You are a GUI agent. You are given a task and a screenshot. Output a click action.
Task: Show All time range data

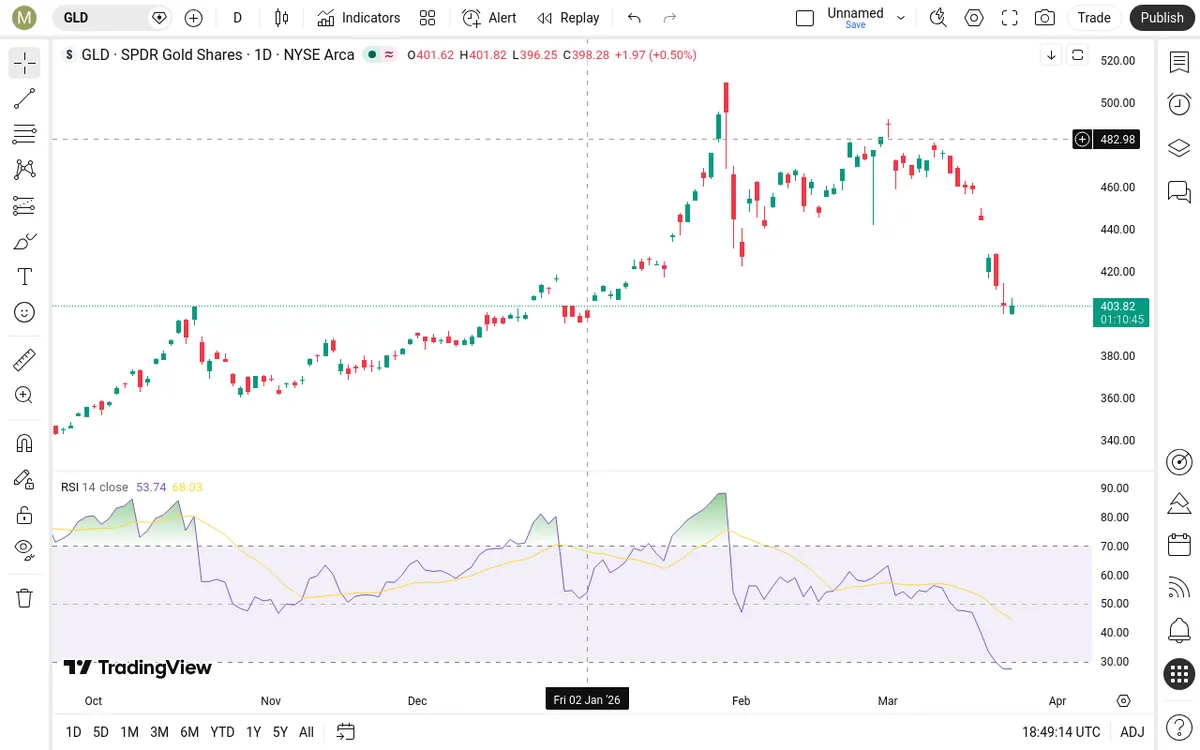[306, 732]
